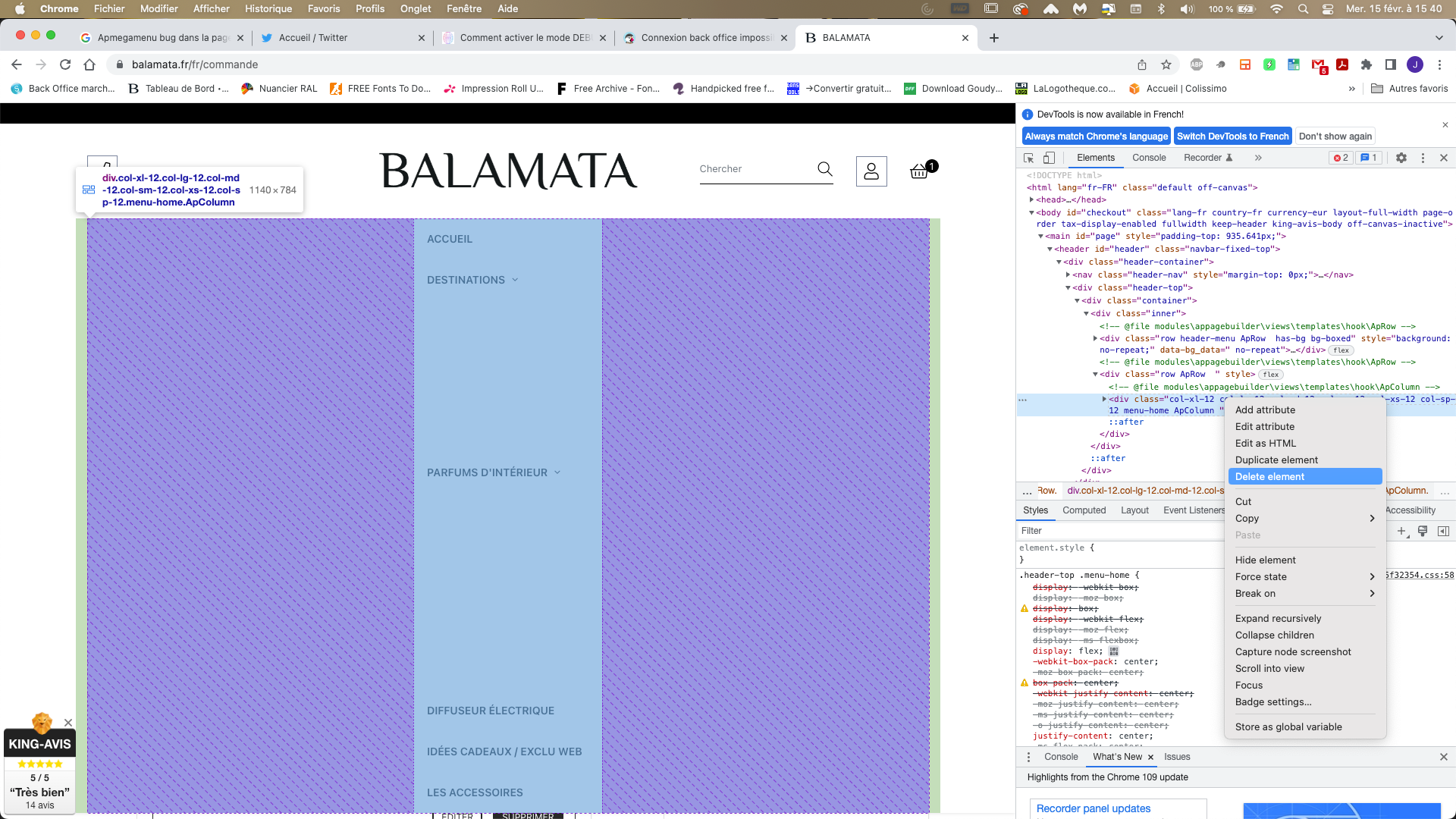Click the search magnifier icon
Screen dimensions: 1456x819
pos(825,169)
